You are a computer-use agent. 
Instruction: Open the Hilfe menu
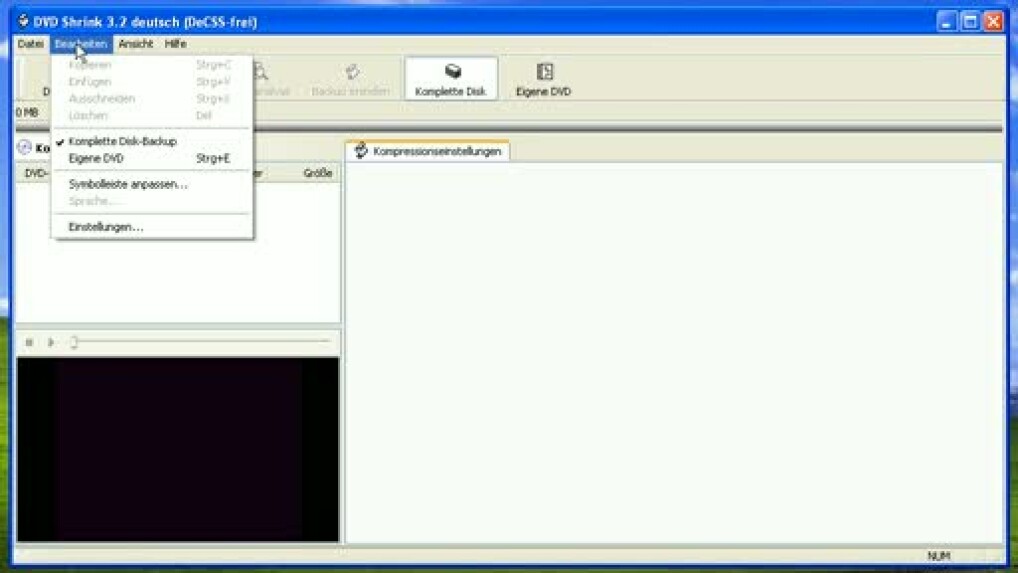(x=176, y=44)
